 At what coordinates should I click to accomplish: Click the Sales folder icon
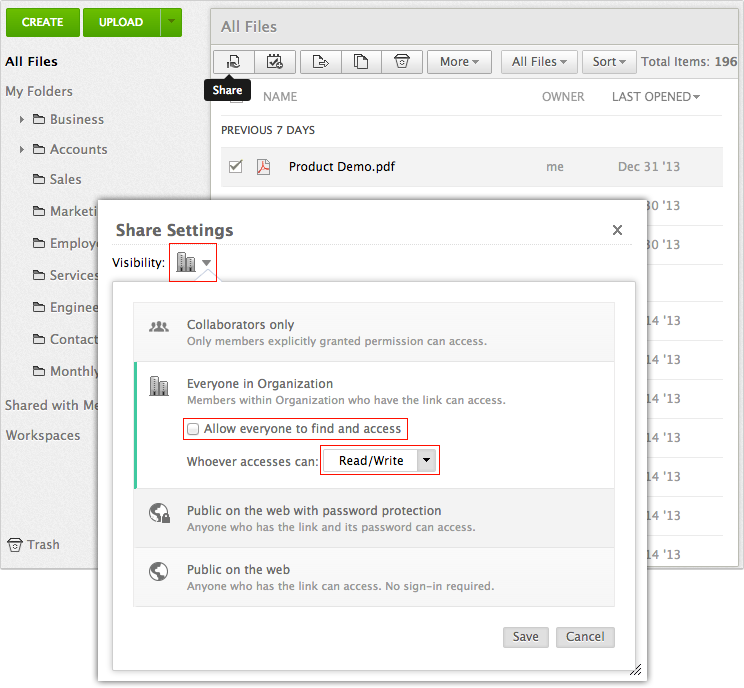click(x=39, y=179)
